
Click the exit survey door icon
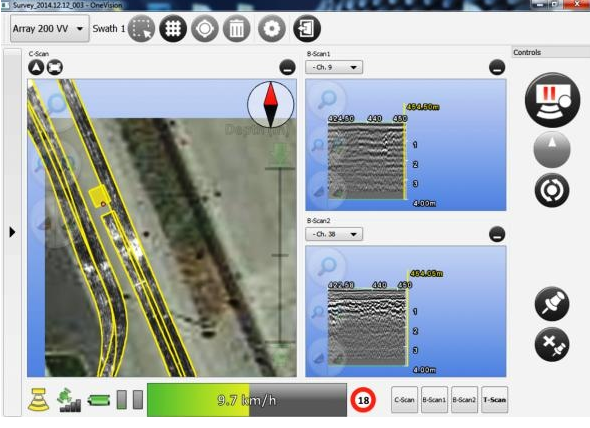[x=307, y=29]
